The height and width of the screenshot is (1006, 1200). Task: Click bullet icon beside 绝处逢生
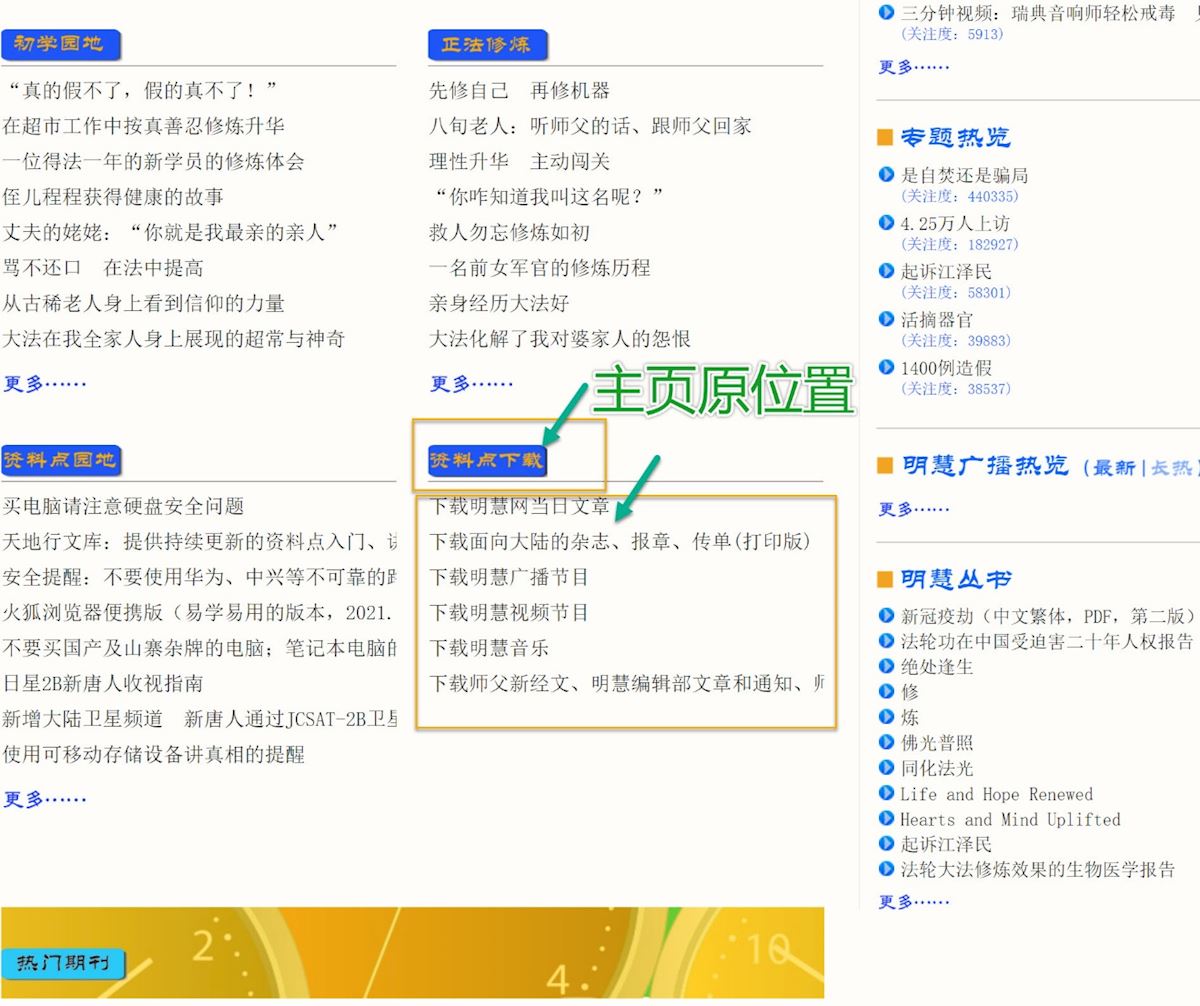pos(885,666)
